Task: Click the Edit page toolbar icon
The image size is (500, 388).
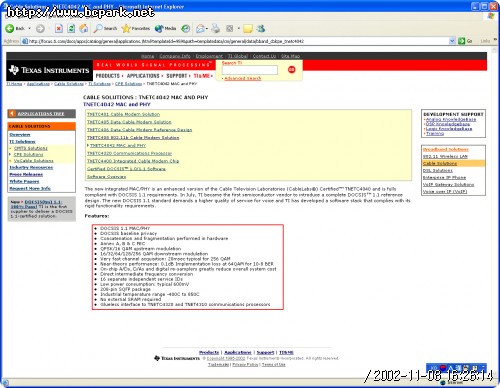Action: coord(230,29)
